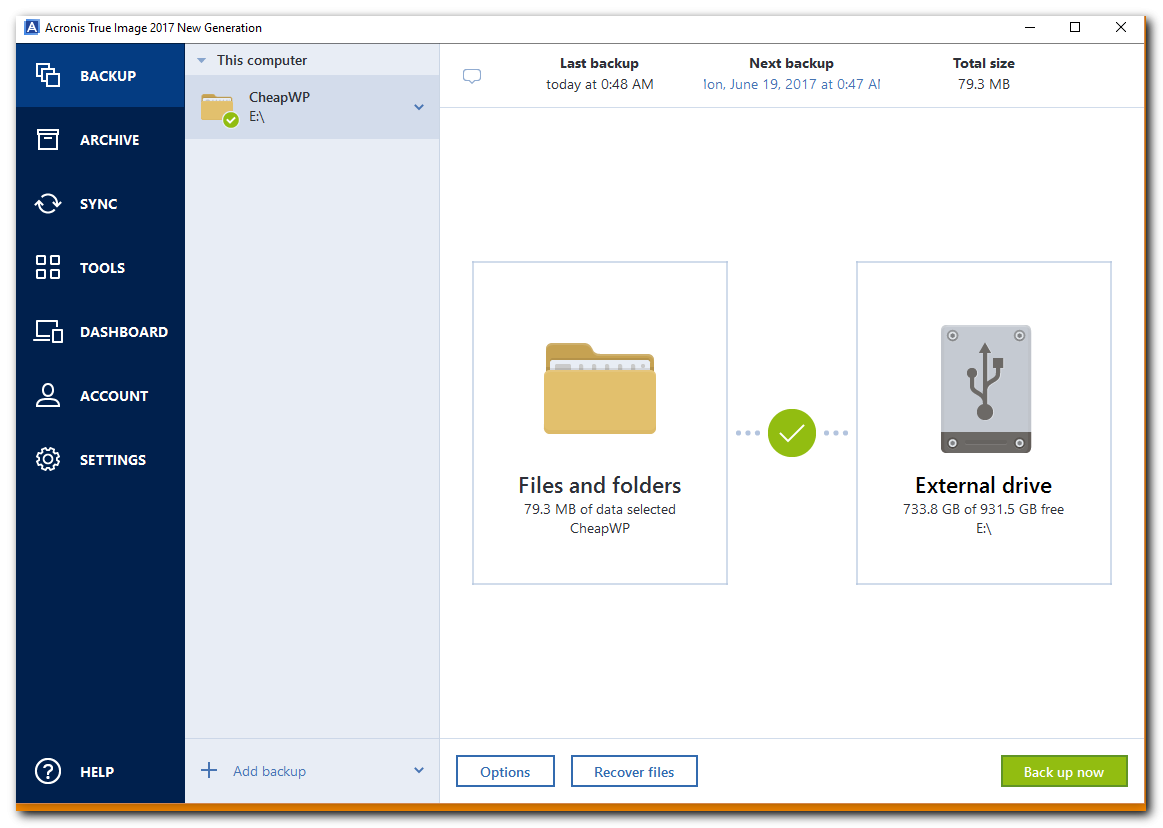
Task: Collapse the This computer list
Action: 201,61
